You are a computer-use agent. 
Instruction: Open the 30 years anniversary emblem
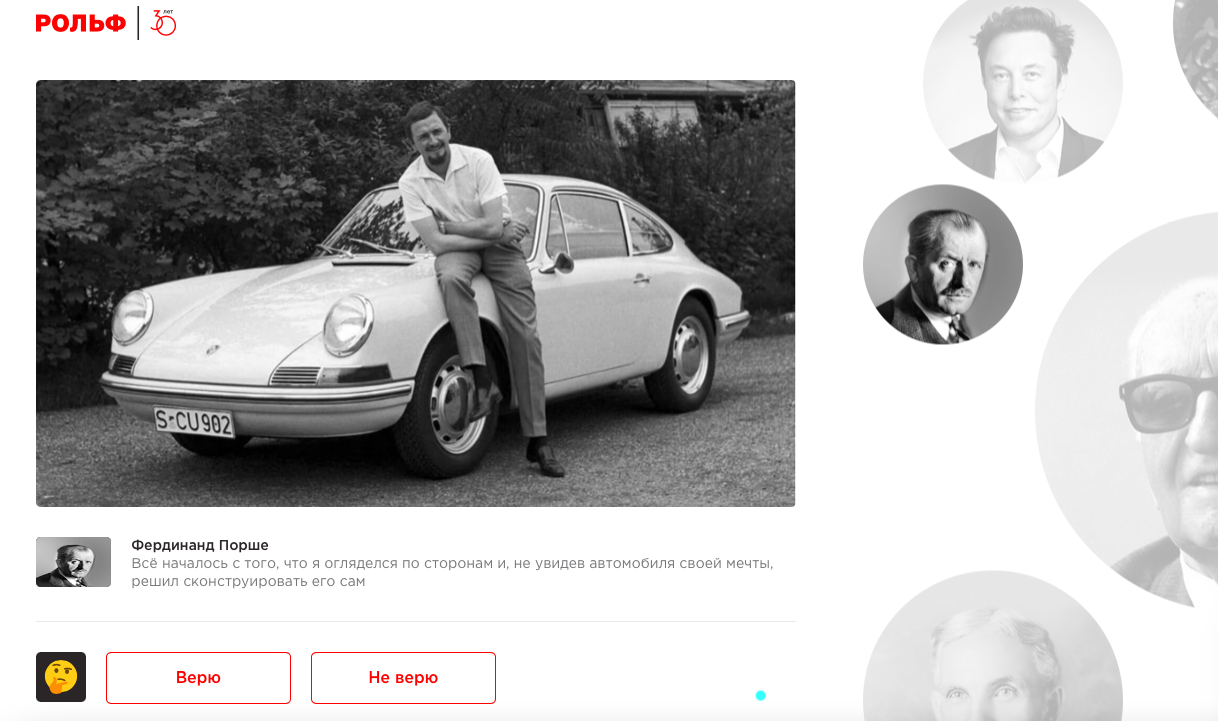point(163,22)
